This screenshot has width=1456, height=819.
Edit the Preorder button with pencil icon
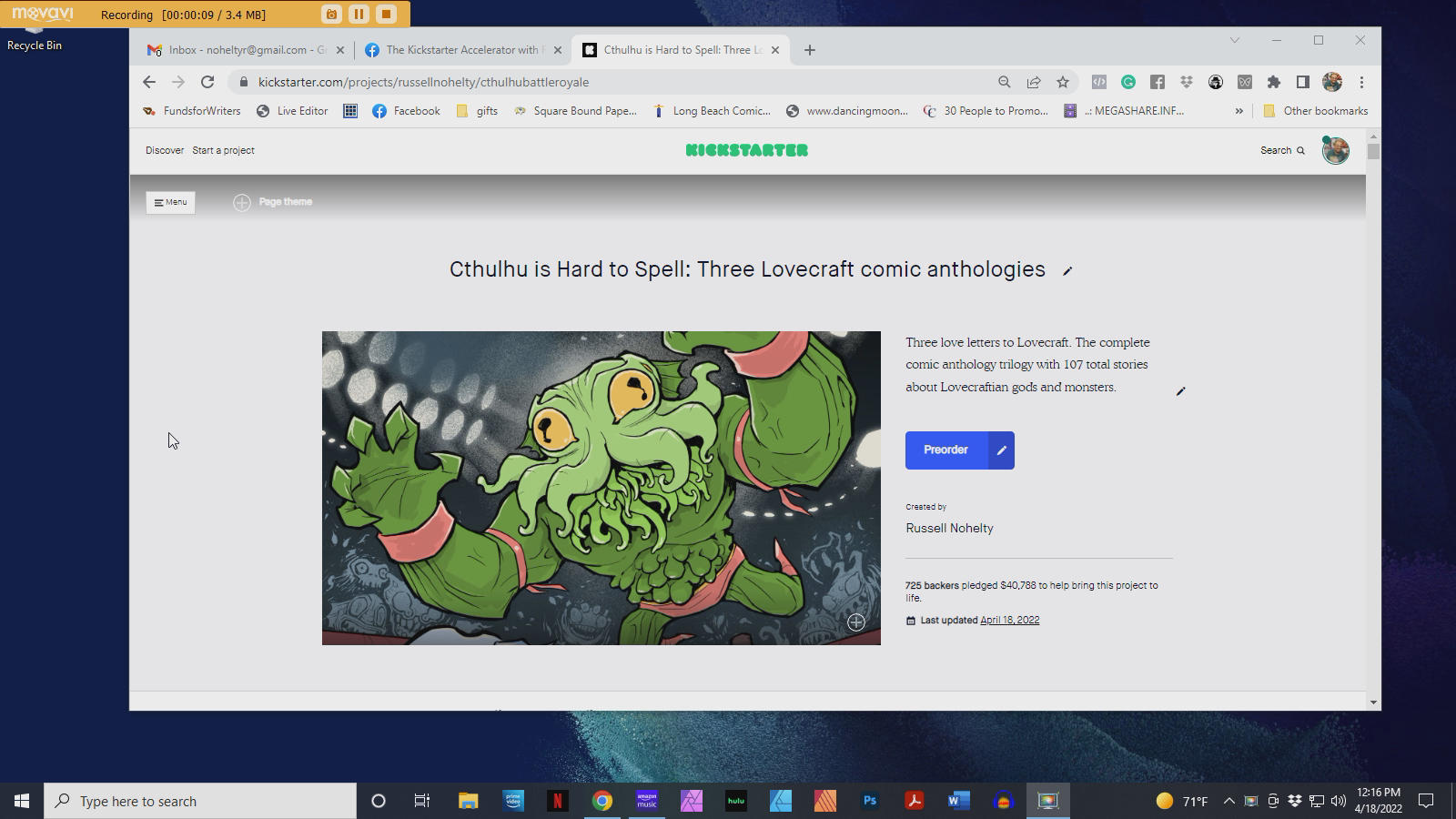click(x=1001, y=450)
